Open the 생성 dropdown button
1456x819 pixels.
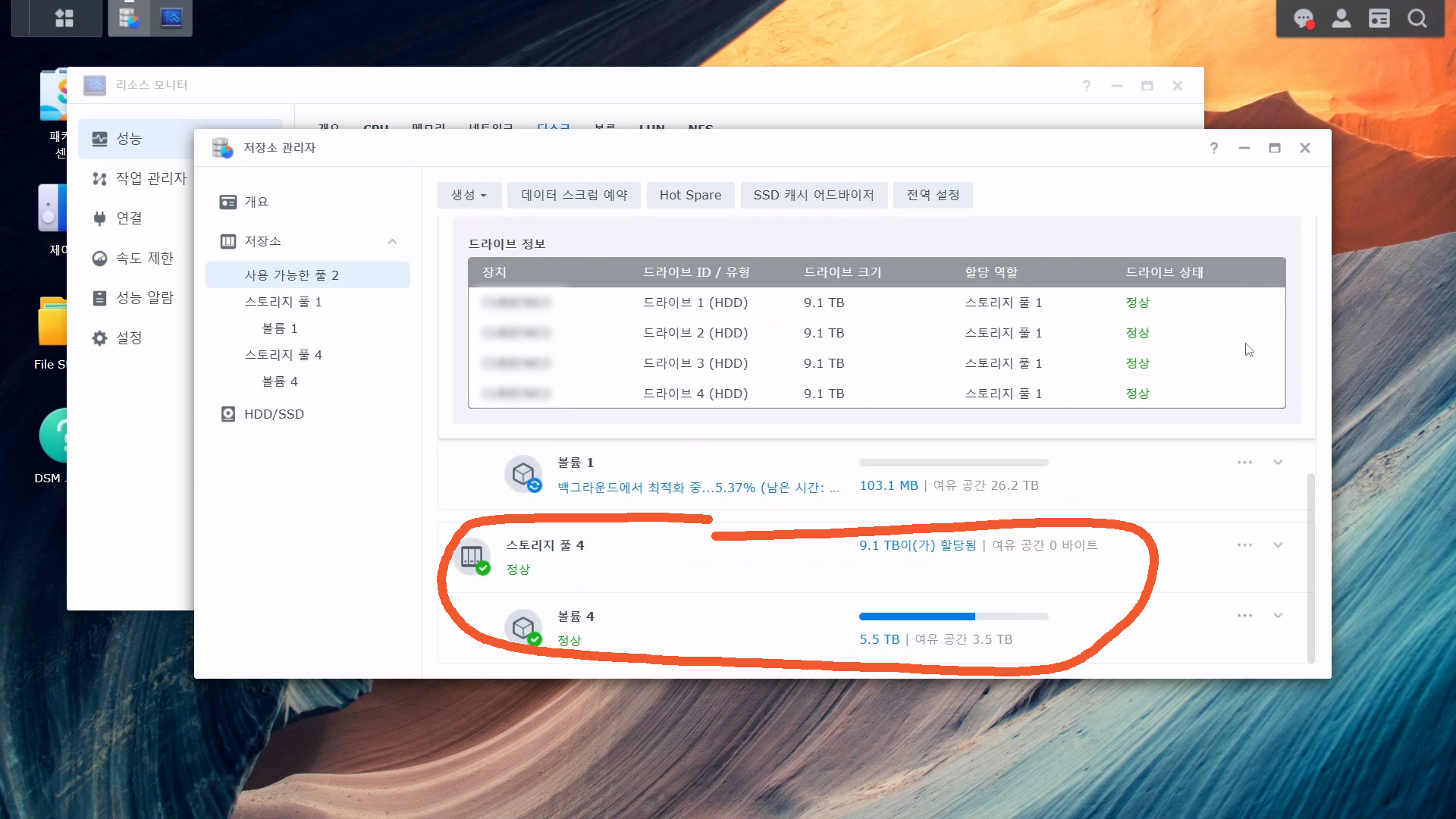(x=469, y=195)
